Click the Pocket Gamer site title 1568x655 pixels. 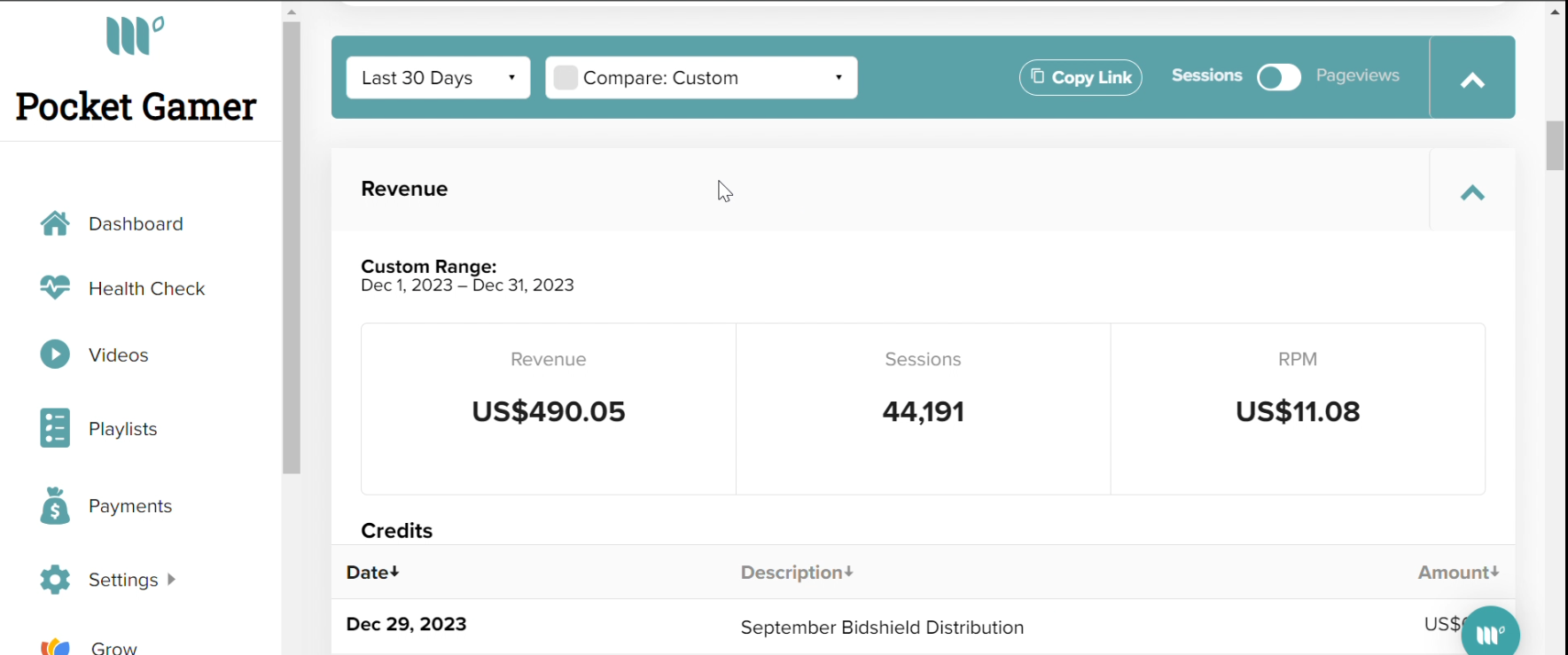pyautogui.click(x=136, y=107)
